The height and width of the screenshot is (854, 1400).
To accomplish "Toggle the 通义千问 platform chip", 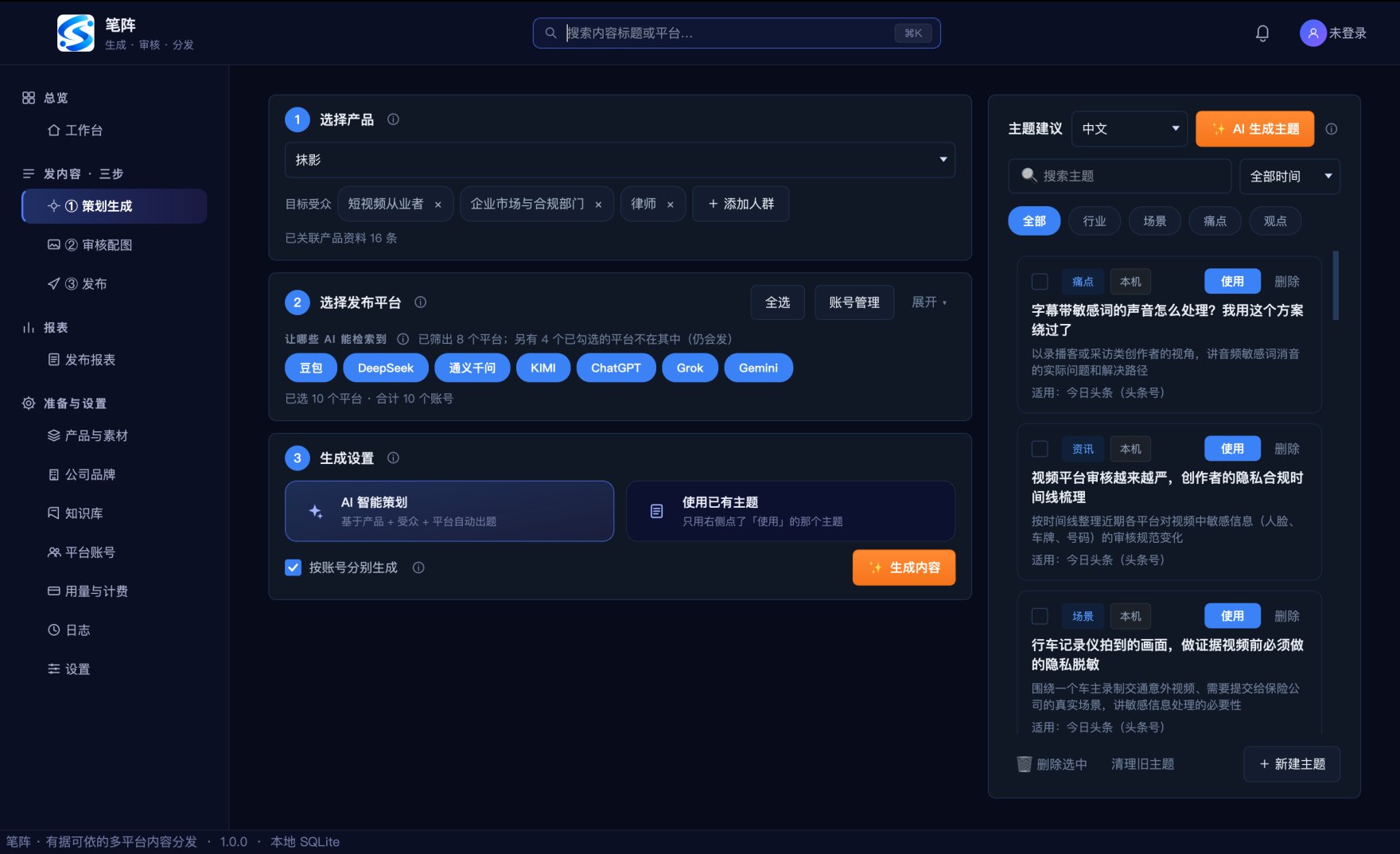I will tap(472, 368).
